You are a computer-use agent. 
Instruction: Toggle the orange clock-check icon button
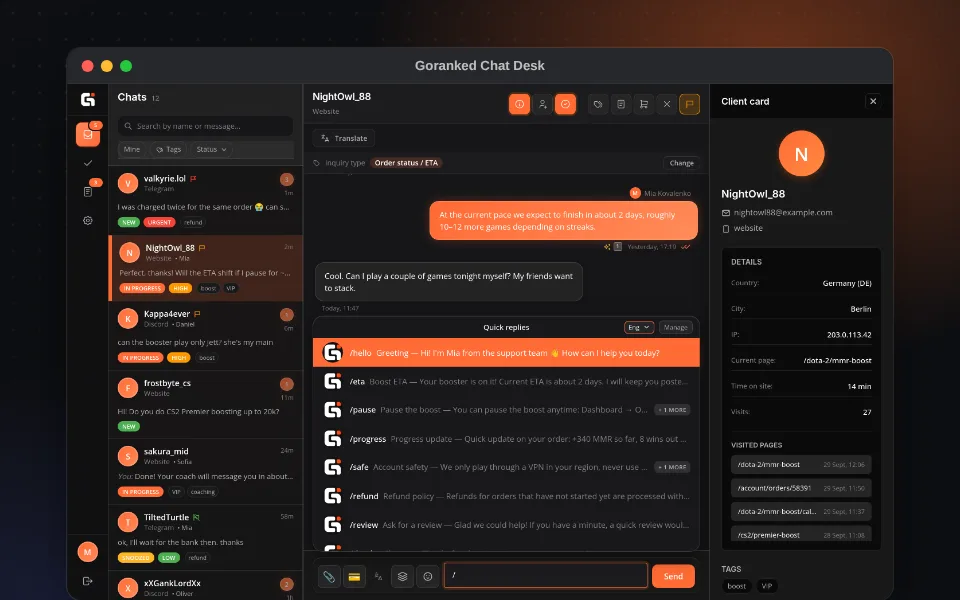pos(565,104)
